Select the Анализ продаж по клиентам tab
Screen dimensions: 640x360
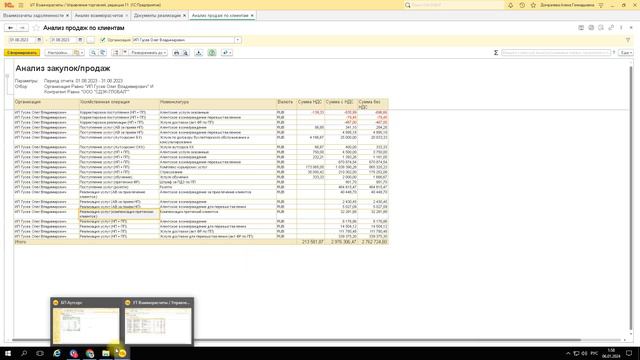(x=220, y=16)
